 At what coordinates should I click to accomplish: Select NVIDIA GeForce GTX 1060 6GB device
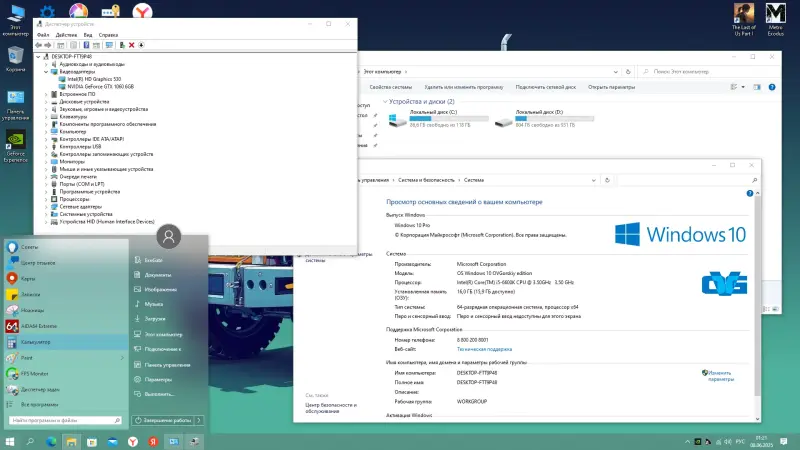pyautogui.click(x=101, y=87)
